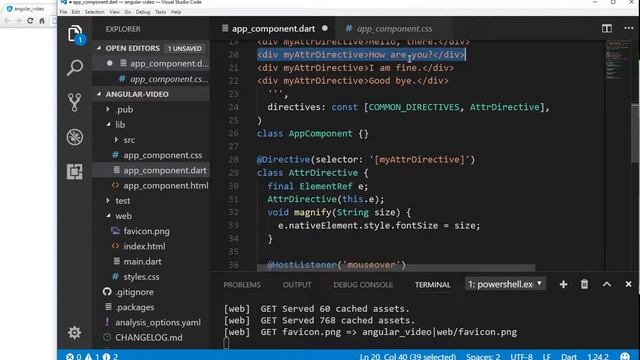The height and width of the screenshot is (360, 640).
Task: Open the Tasks menu
Action: coord(160,12)
